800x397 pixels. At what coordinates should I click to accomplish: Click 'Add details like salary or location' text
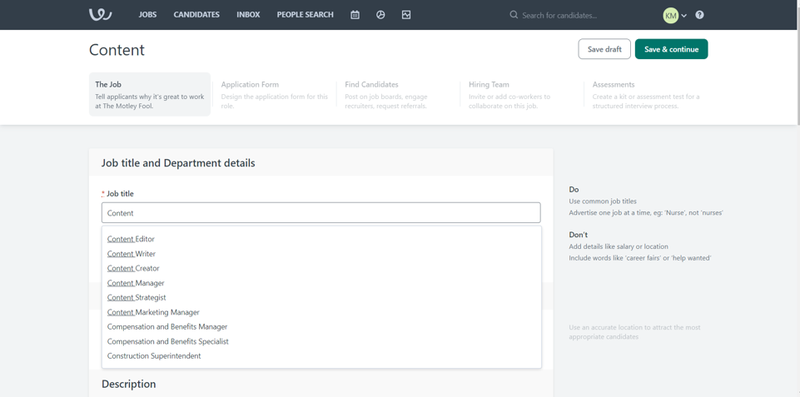click(x=618, y=246)
